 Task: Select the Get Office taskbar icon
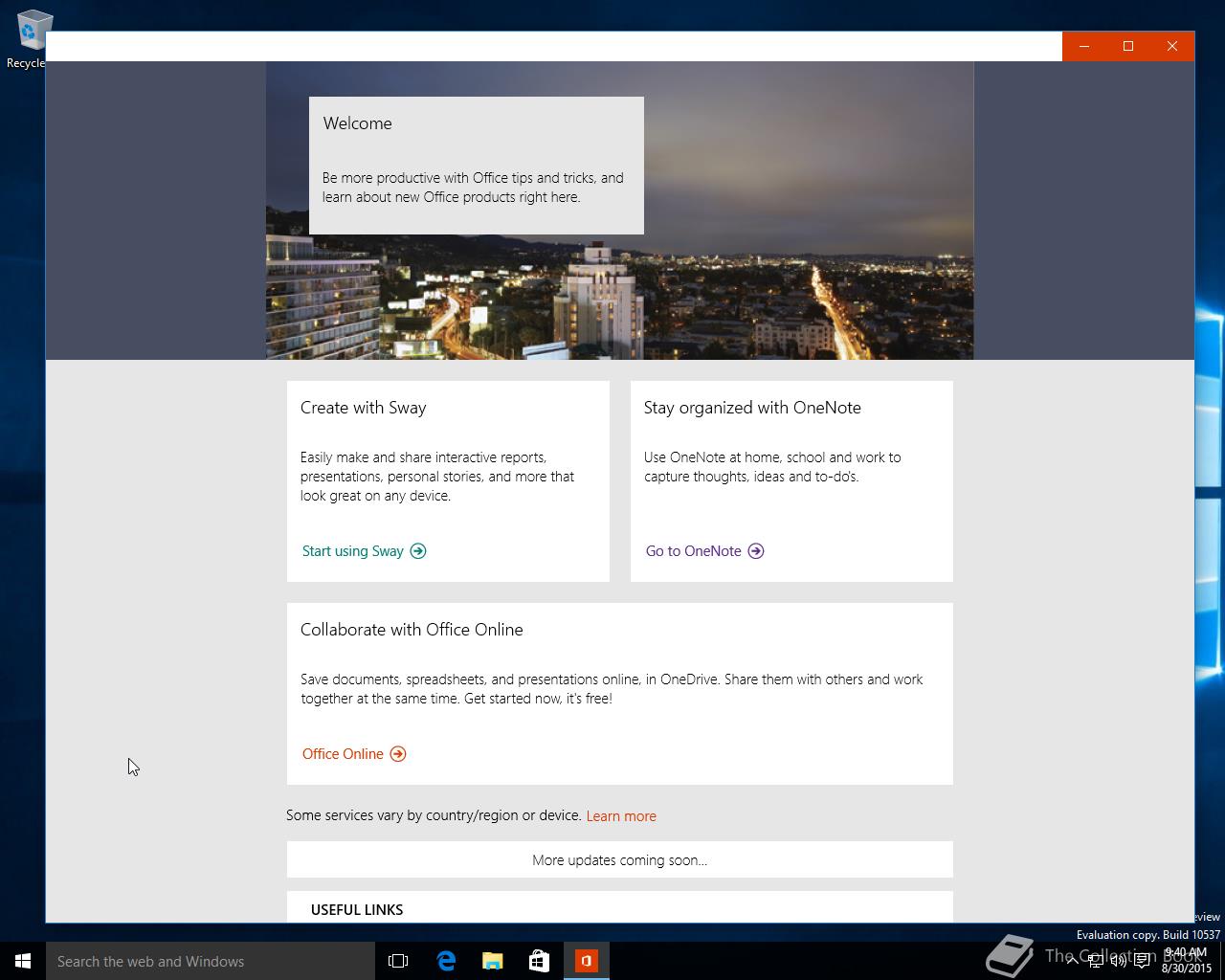pyautogui.click(x=587, y=961)
